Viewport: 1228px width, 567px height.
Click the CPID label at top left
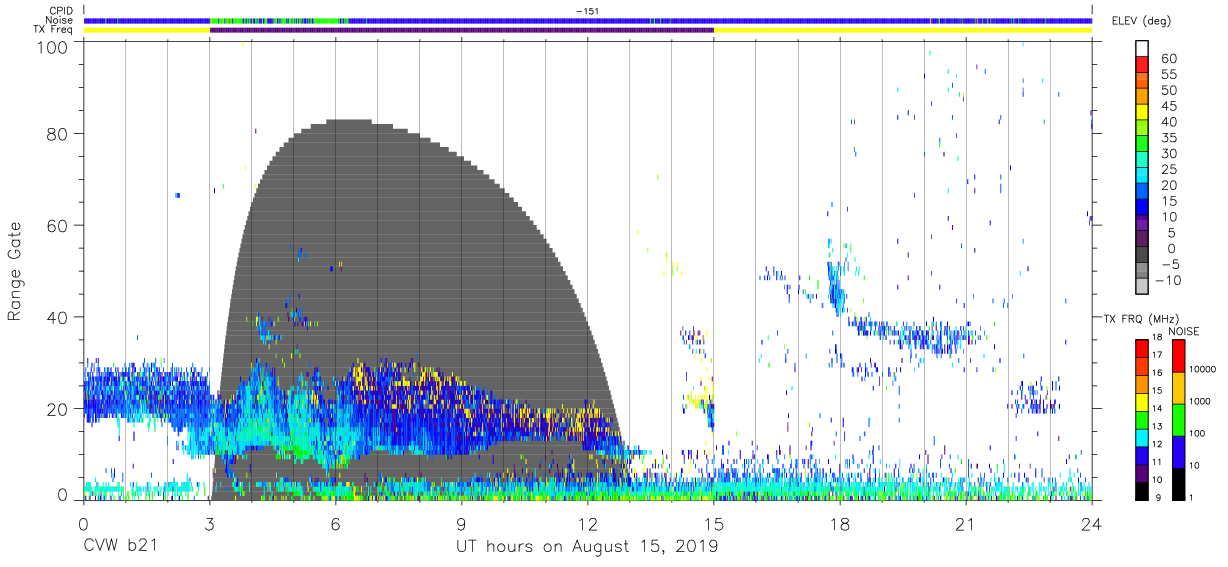[59, 10]
